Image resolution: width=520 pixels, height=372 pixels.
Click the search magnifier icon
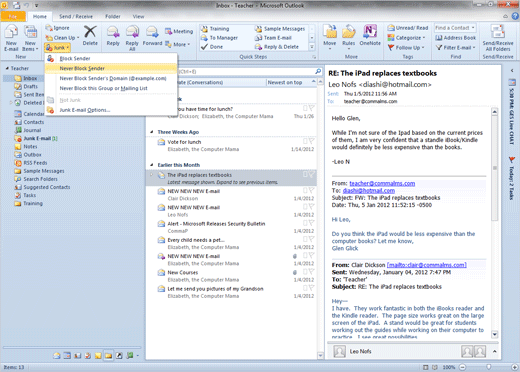click(318, 71)
